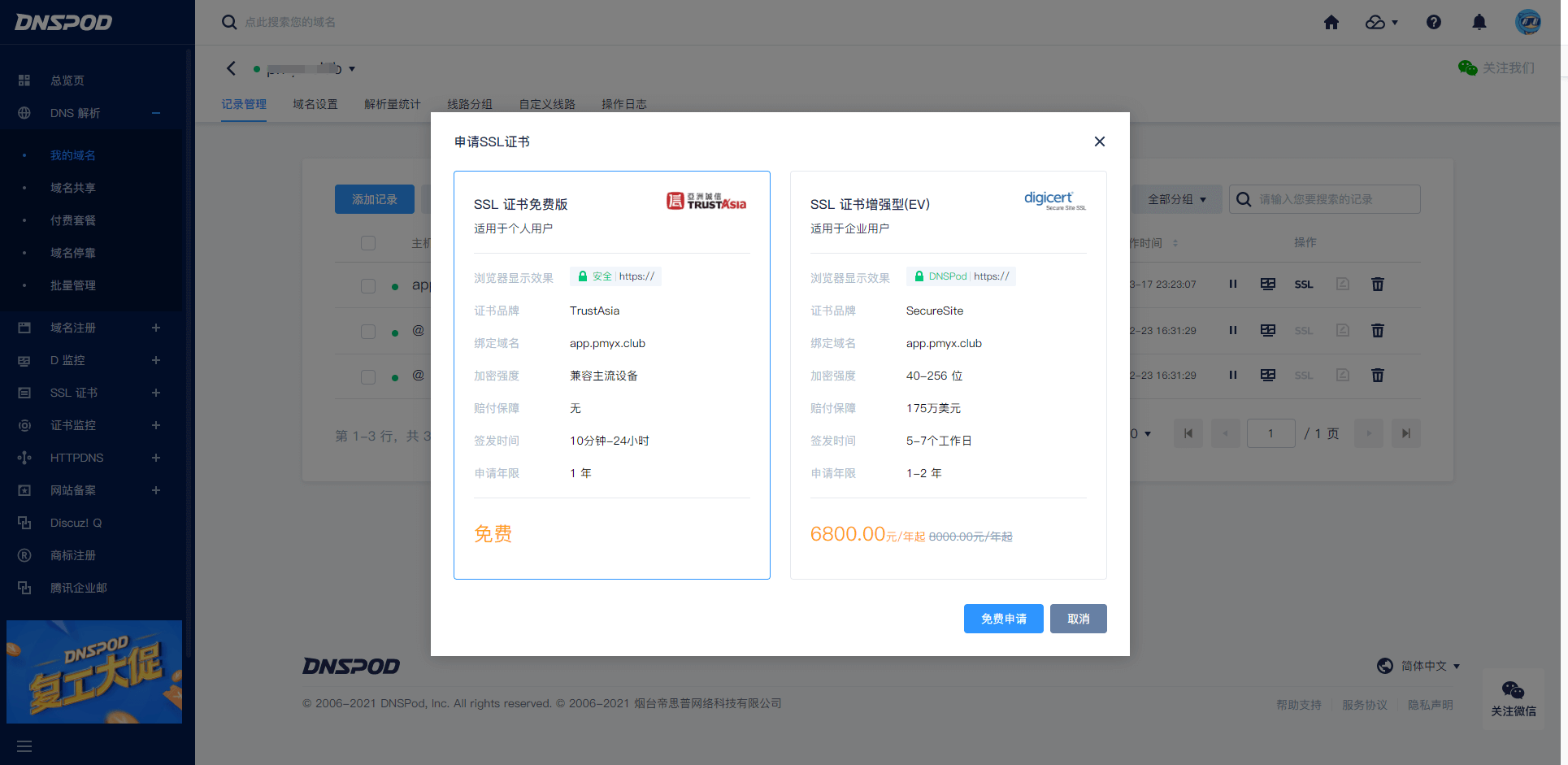
Task: Tick the checkbox for the app record
Action: tap(368, 285)
